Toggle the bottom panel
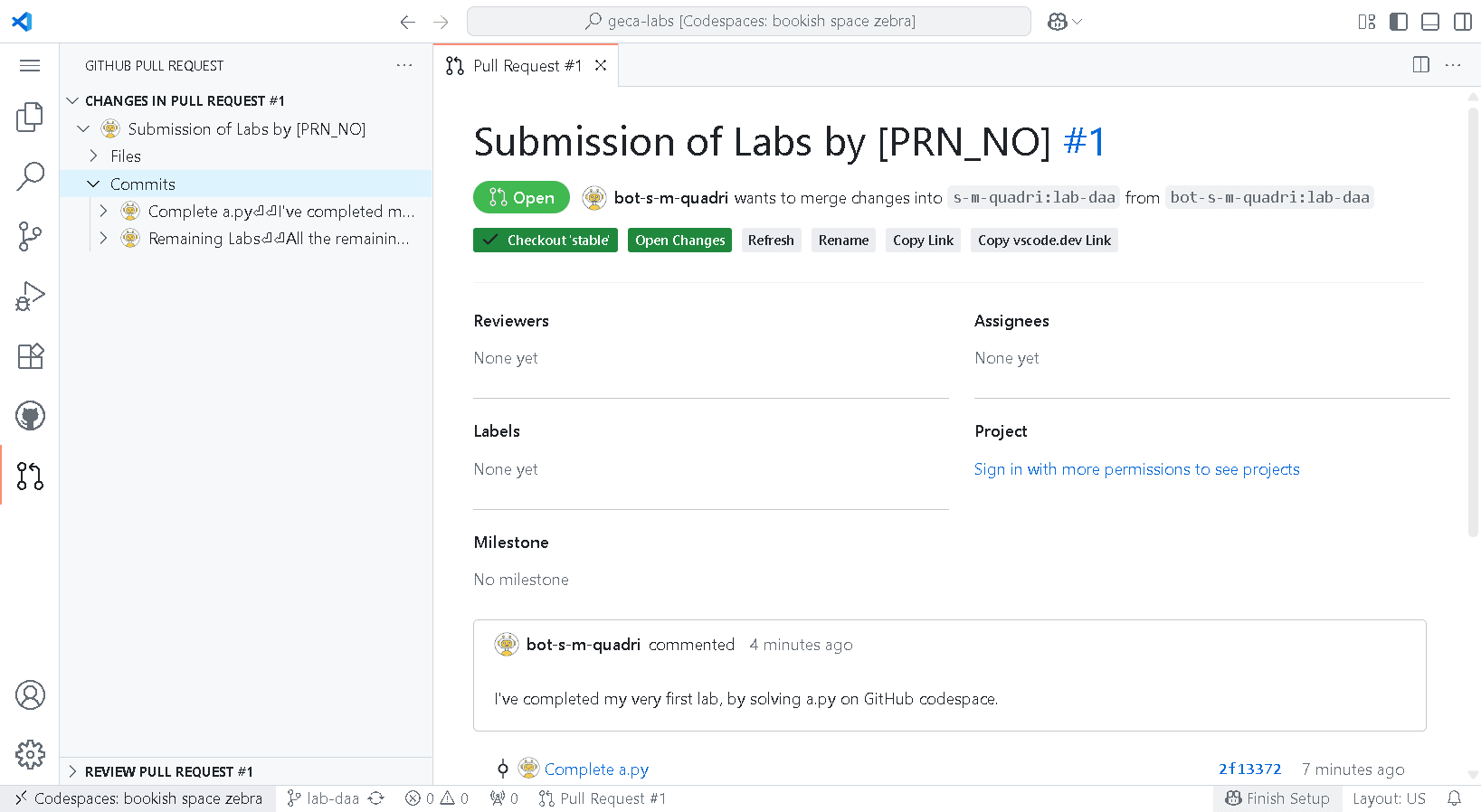This screenshot has height=812, width=1481. tap(1430, 22)
